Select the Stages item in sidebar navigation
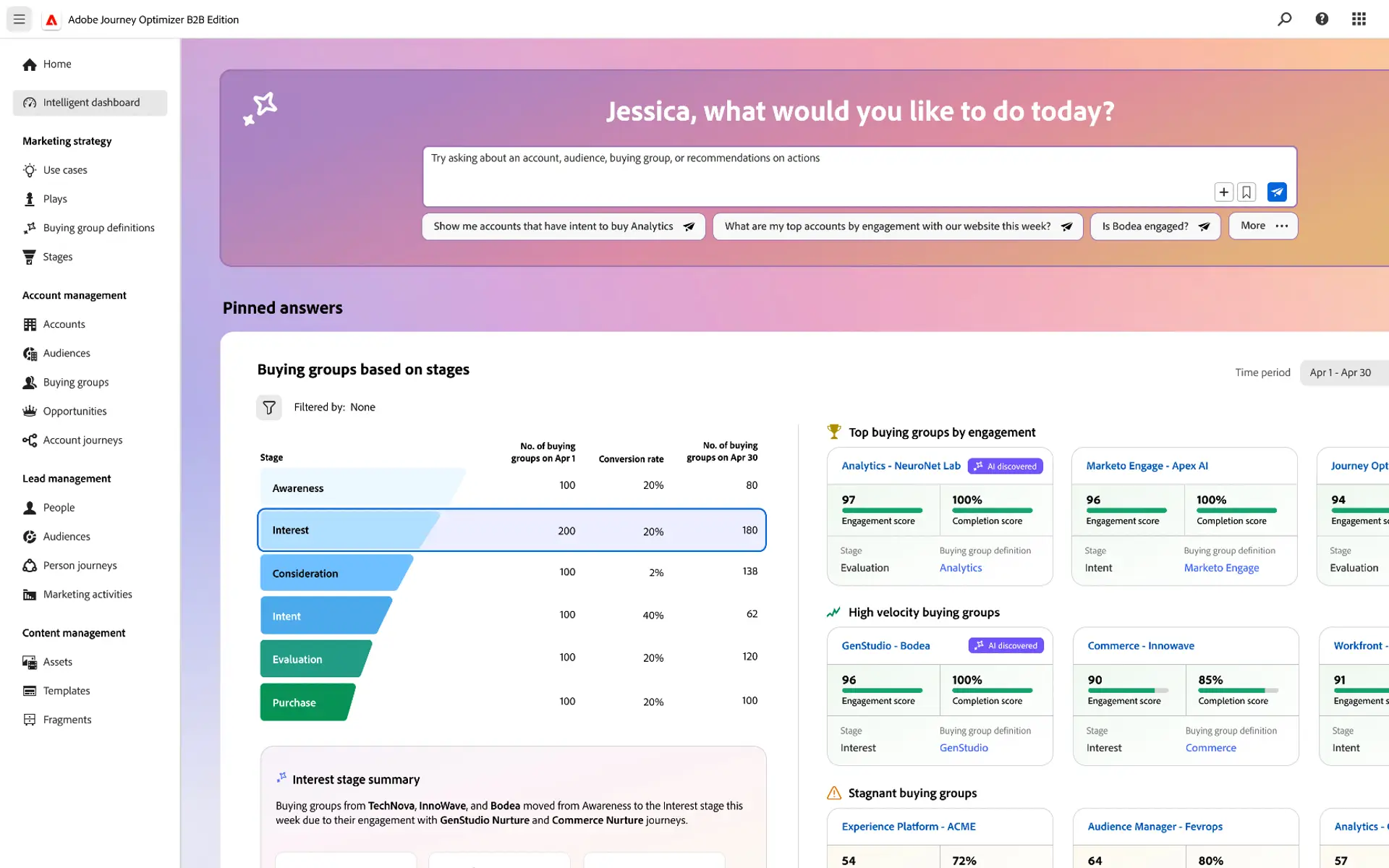 coord(57,257)
